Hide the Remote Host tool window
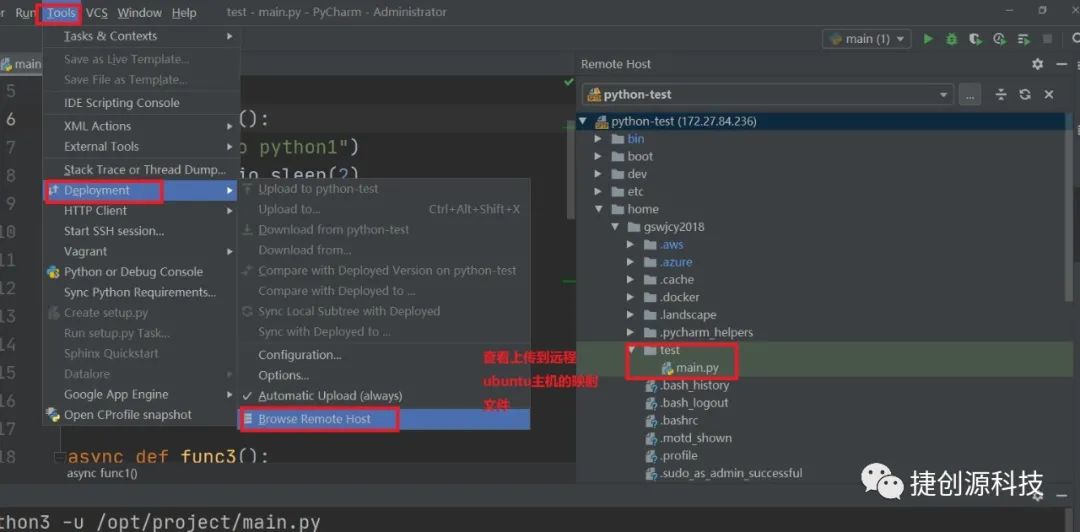The image size is (1080, 532). pos(1061,64)
